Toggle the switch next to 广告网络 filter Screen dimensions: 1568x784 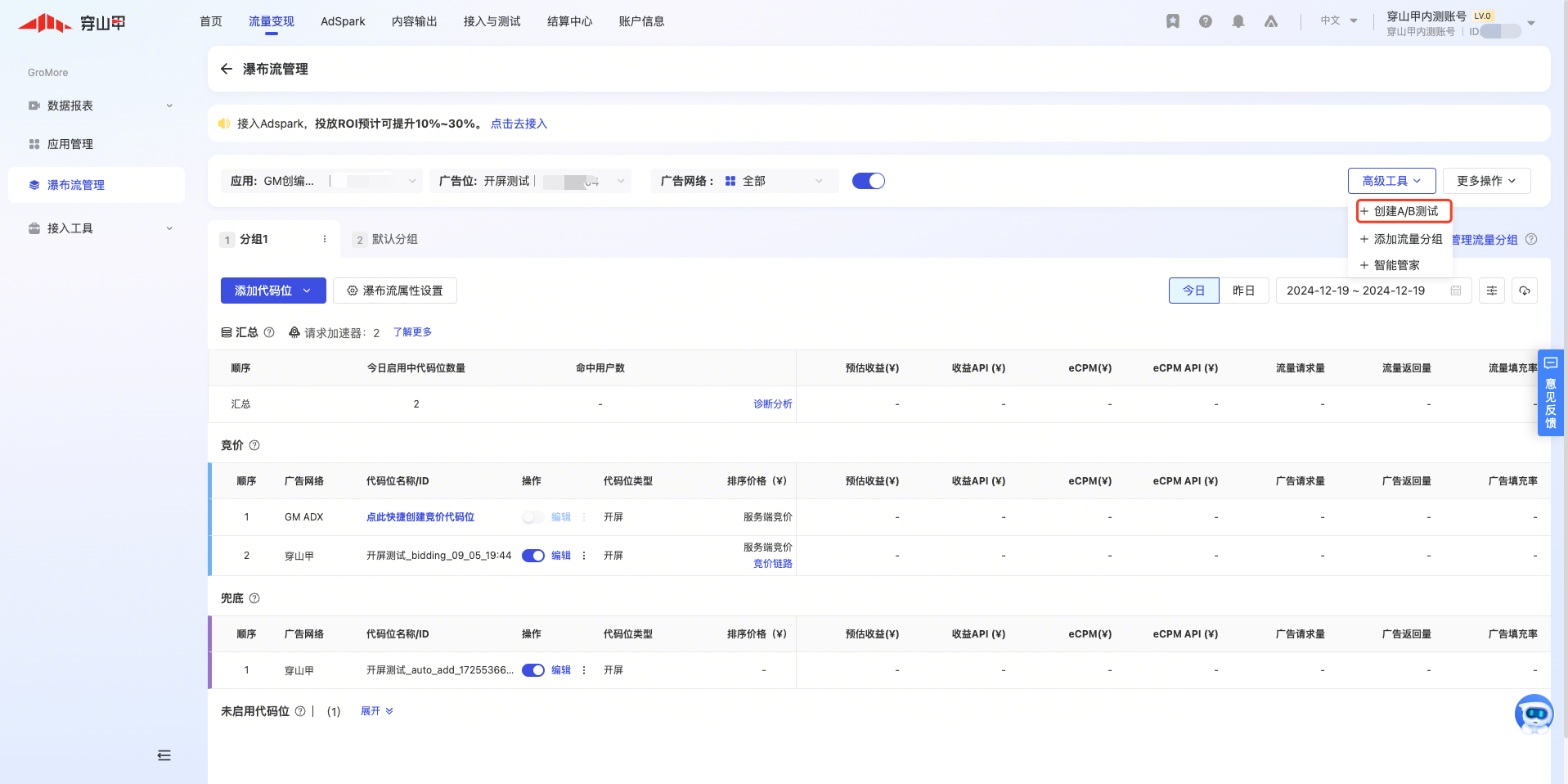[x=868, y=181]
